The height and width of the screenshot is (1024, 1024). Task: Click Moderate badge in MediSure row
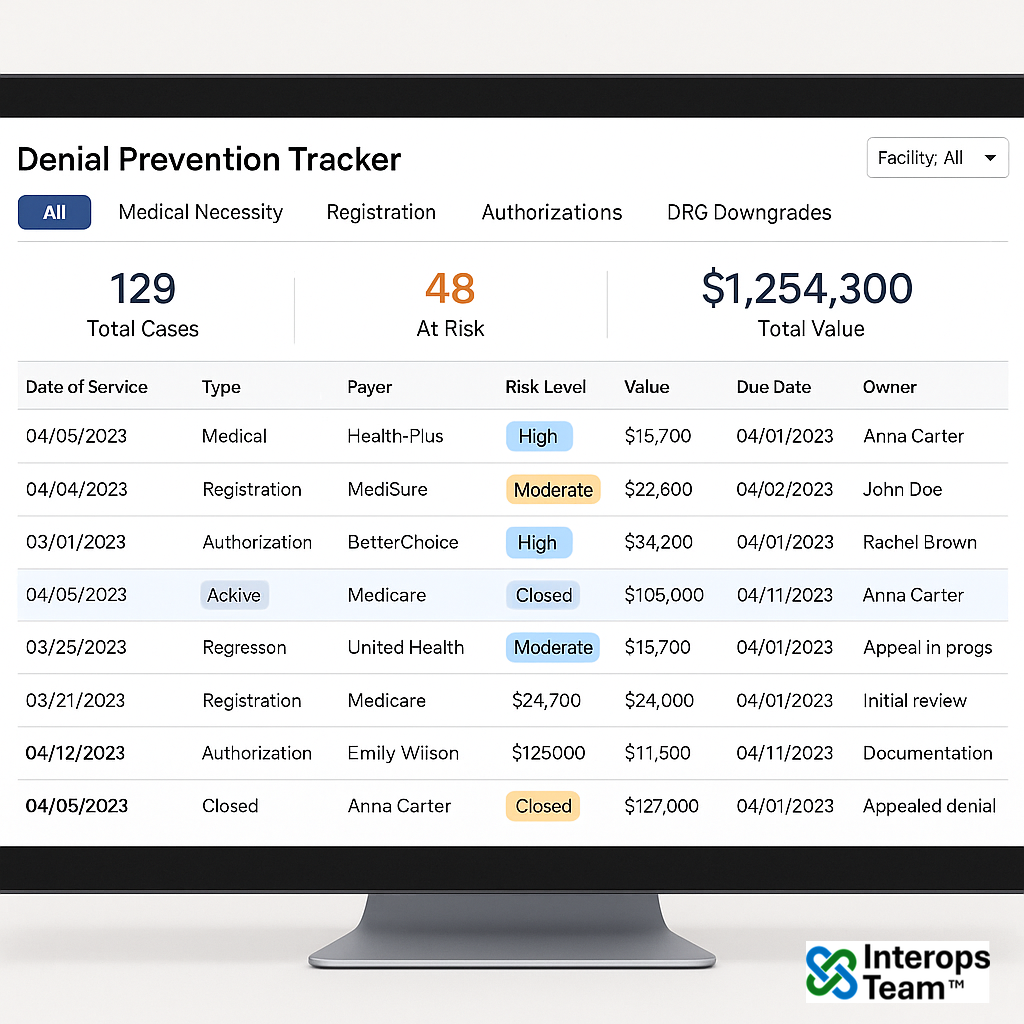[553, 490]
